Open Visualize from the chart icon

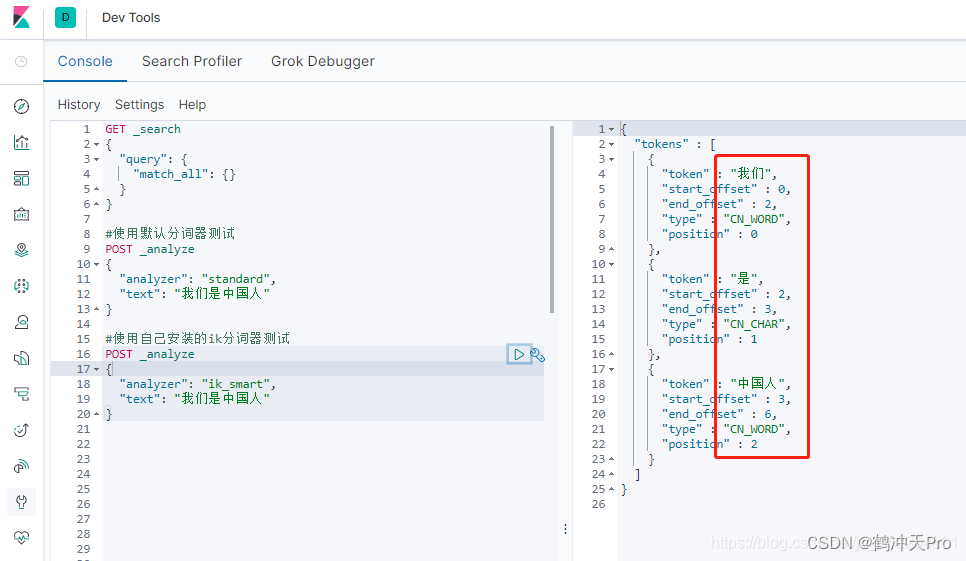click(x=22, y=142)
